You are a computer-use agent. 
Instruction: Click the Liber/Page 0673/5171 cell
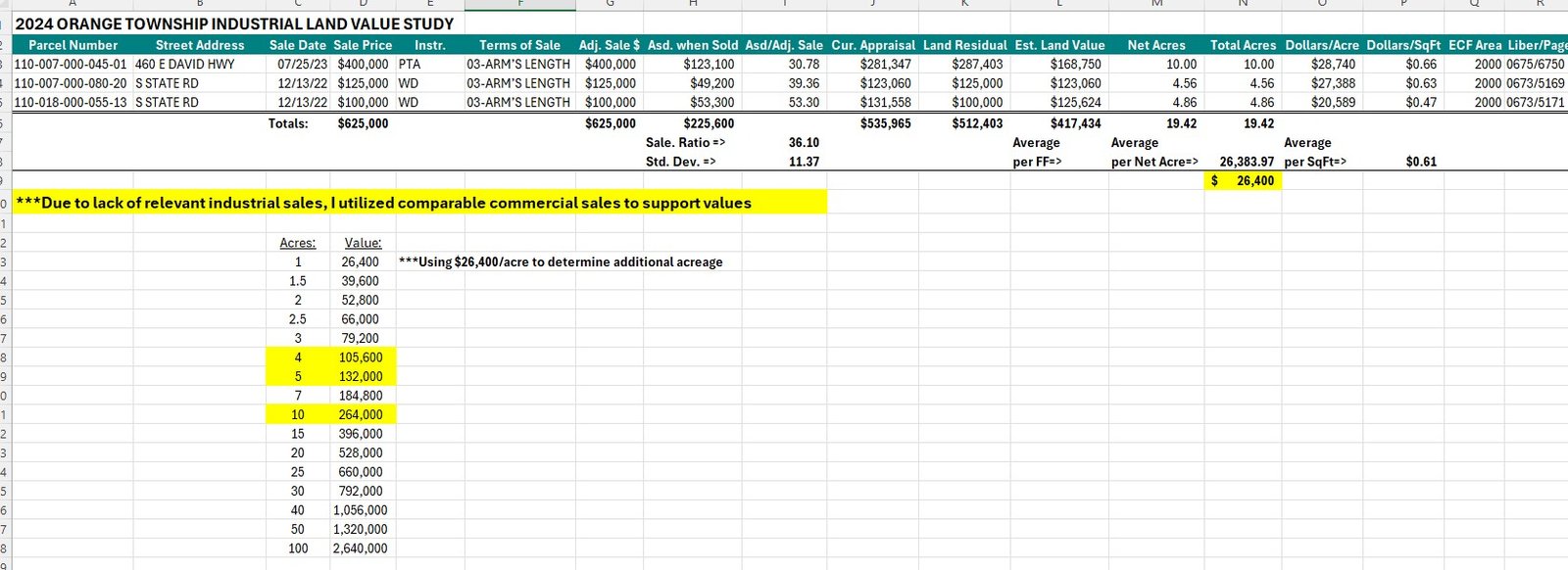tap(1536, 102)
